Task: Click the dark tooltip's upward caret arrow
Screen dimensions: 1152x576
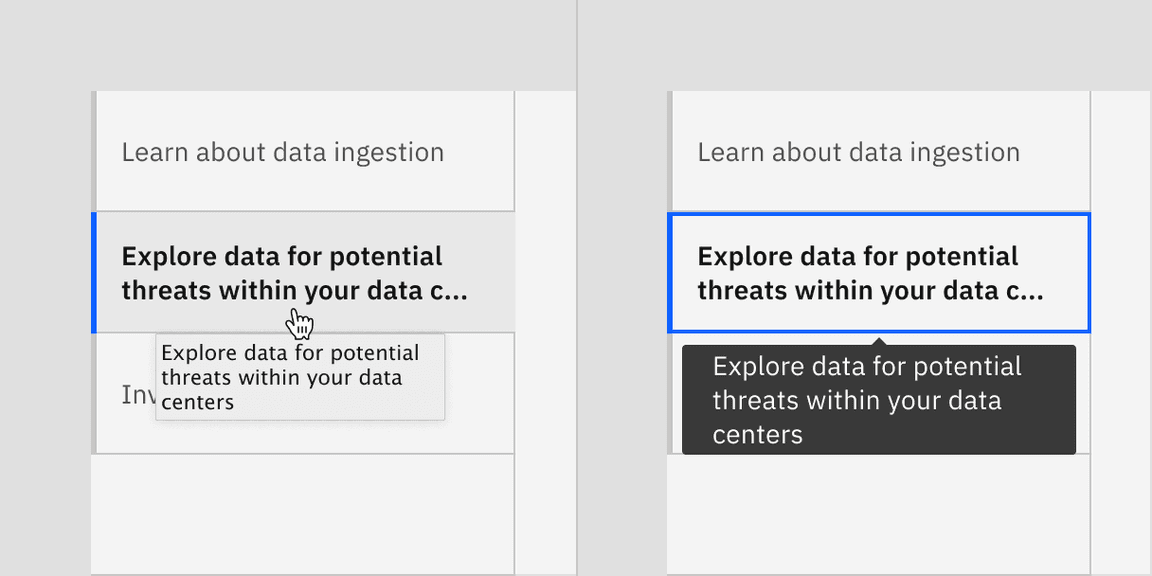Action: (x=878, y=340)
